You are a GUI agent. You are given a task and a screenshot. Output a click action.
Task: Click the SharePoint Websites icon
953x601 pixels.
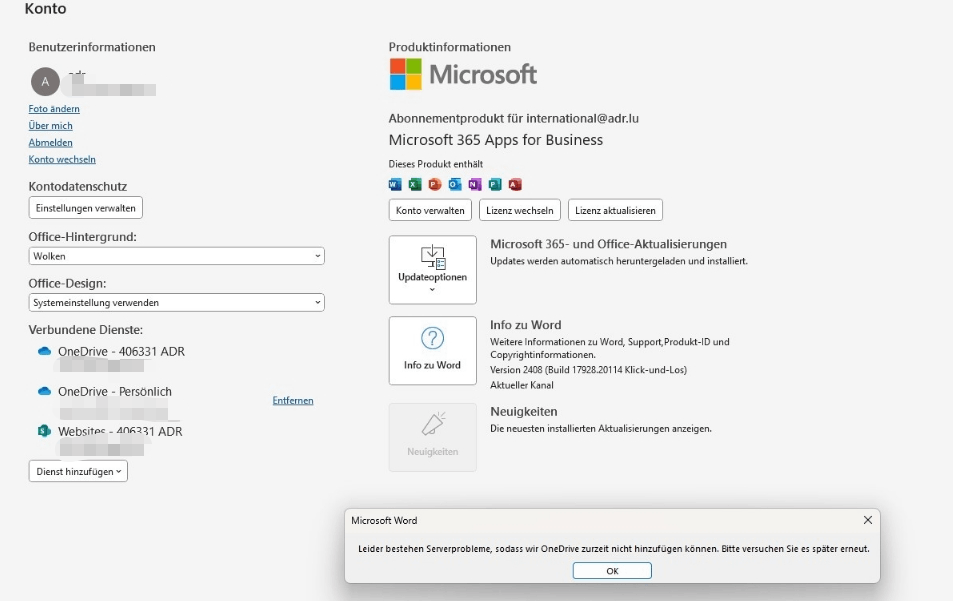tap(44, 431)
